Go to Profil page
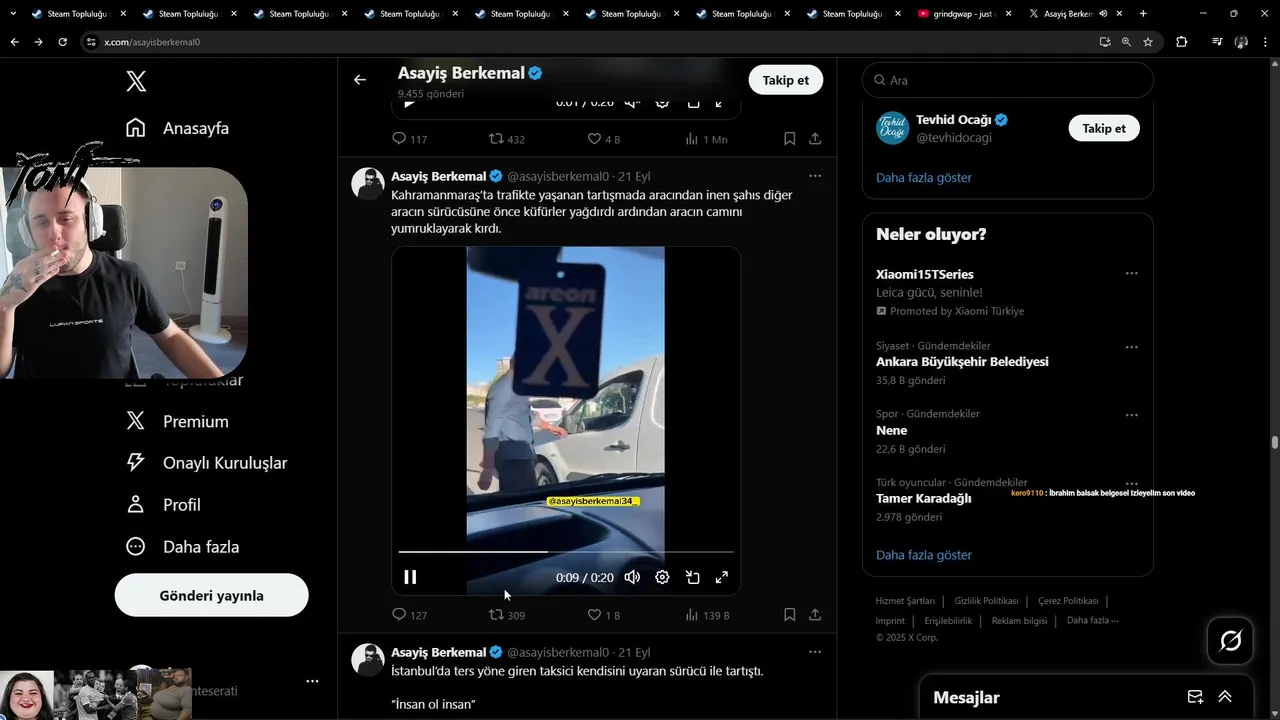 click(x=164, y=505)
